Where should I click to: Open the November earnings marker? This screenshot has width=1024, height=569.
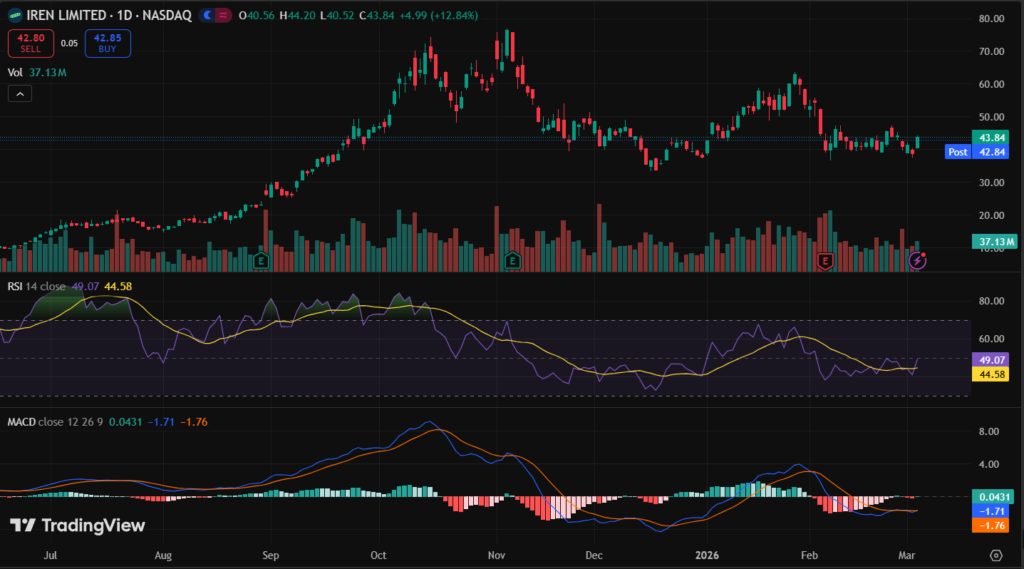tap(513, 261)
